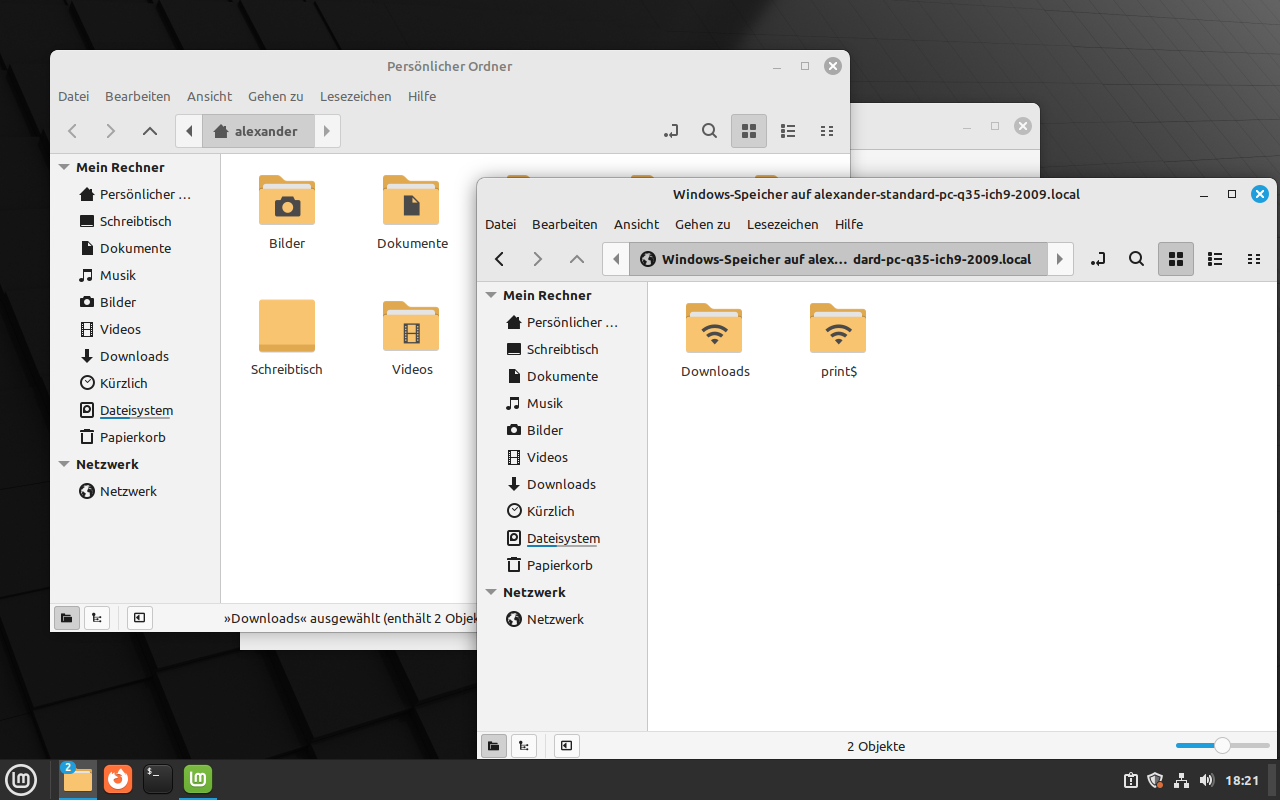This screenshot has width=1280, height=800.
Task: Click the file manager icon in the panel
Action: click(x=78, y=779)
